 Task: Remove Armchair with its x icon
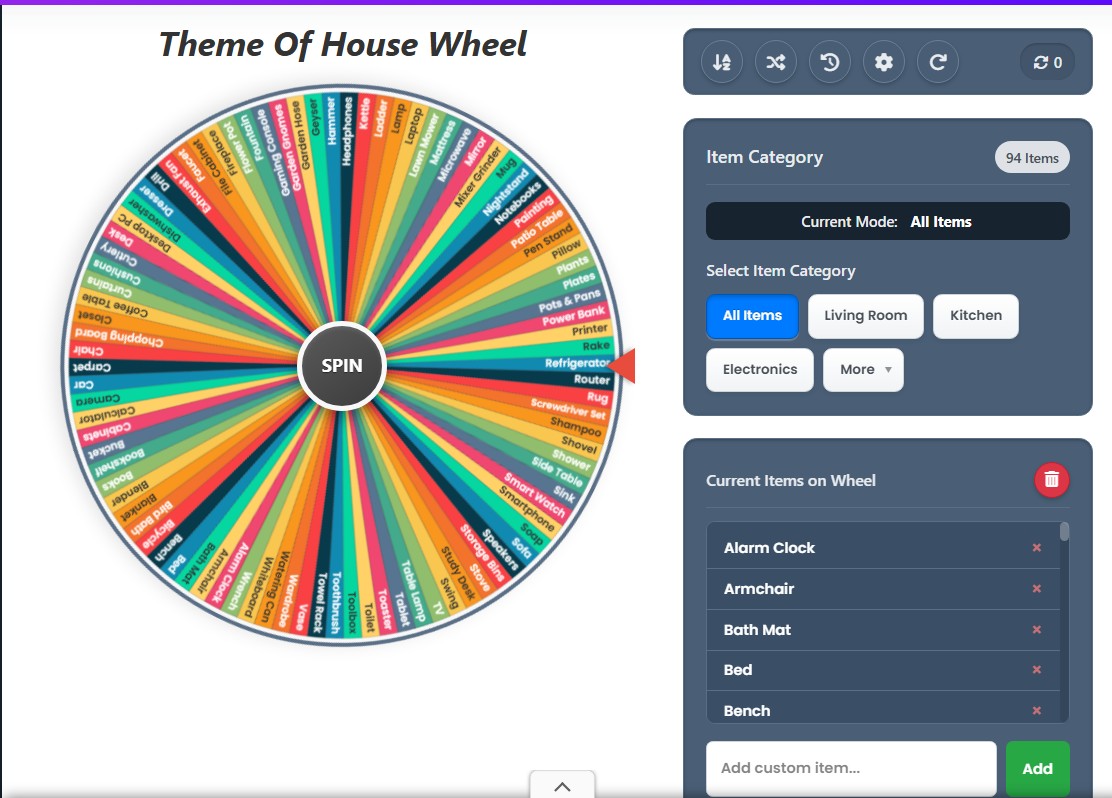pyautogui.click(x=1037, y=589)
